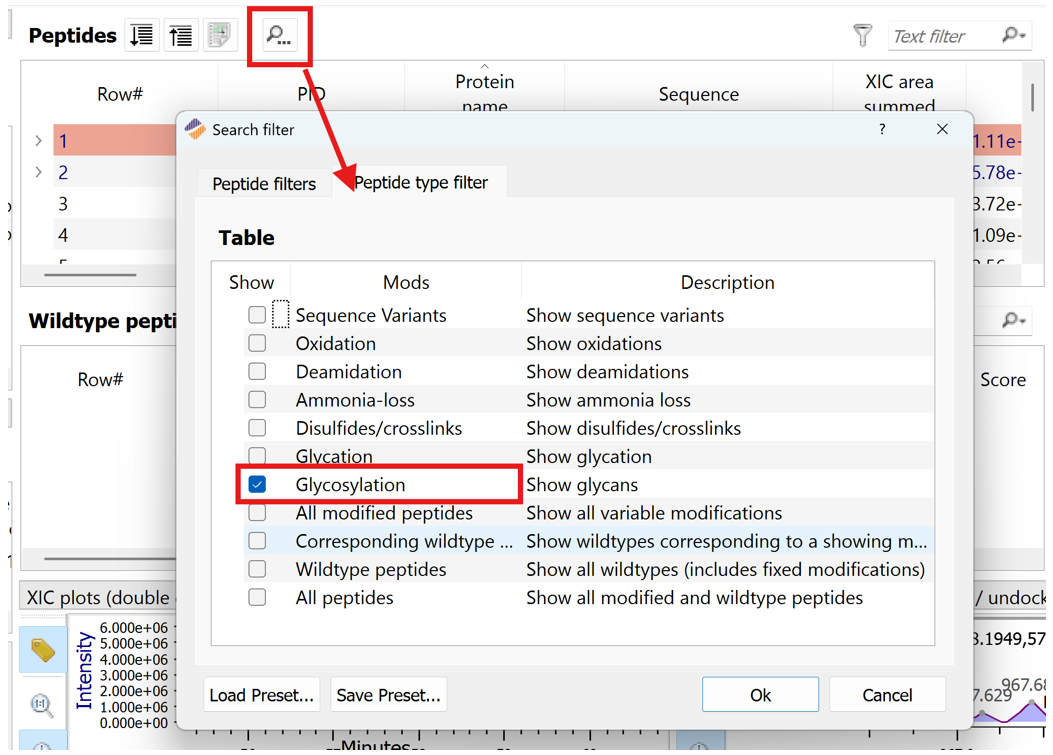Enable the Oxidation checkbox
This screenshot has width=1053, height=755.
[x=257, y=343]
